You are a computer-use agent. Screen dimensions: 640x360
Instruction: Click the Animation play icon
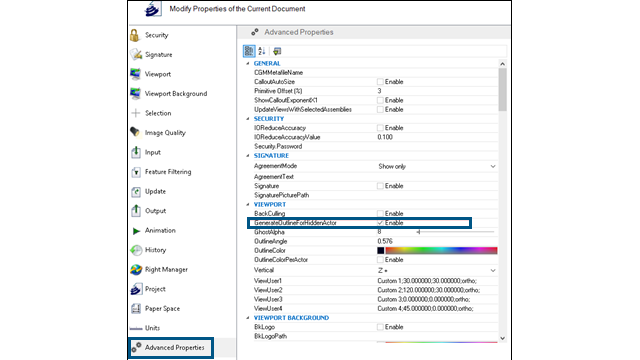136,231
